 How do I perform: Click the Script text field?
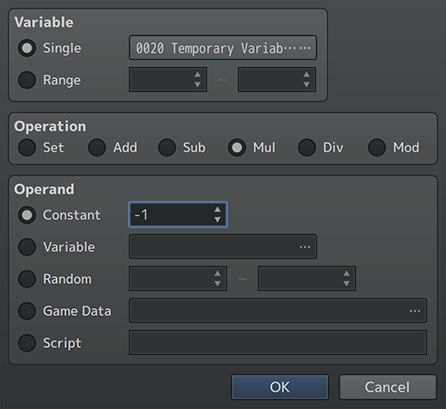pyautogui.click(x=278, y=343)
